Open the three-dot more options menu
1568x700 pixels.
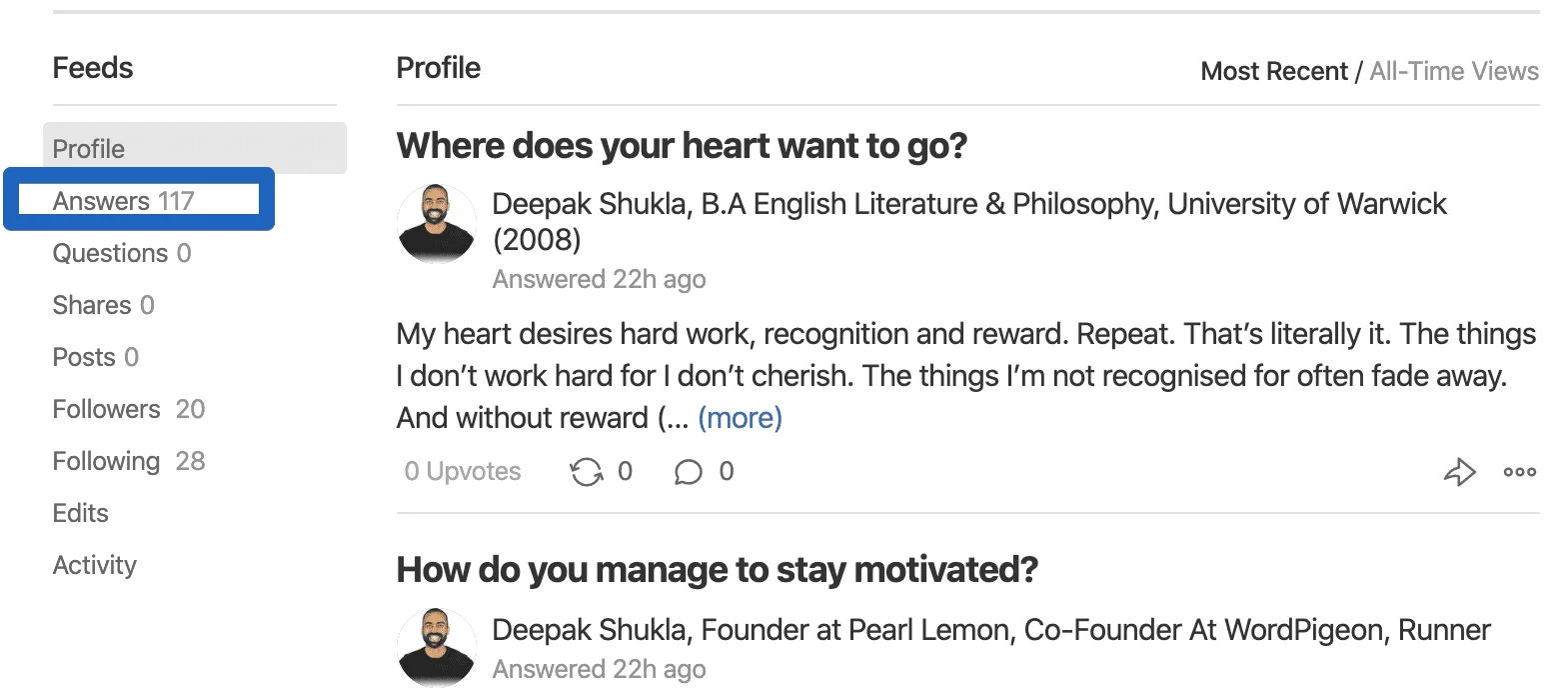(1519, 472)
